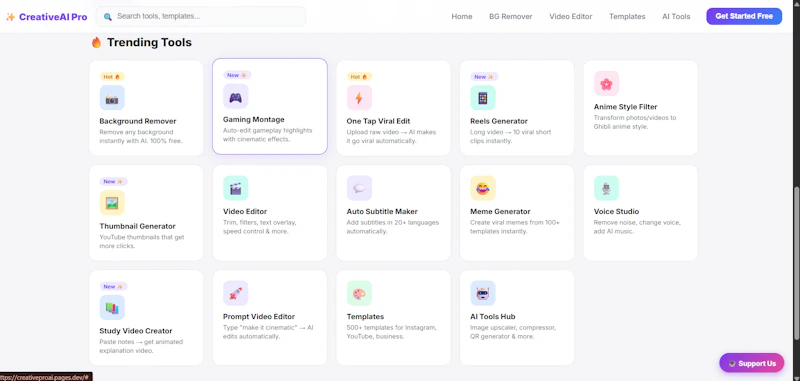This screenshot has width=800, height=381.
Task: Click the One Tap Viral Edit lightning icon
Action: coord(359,98)
